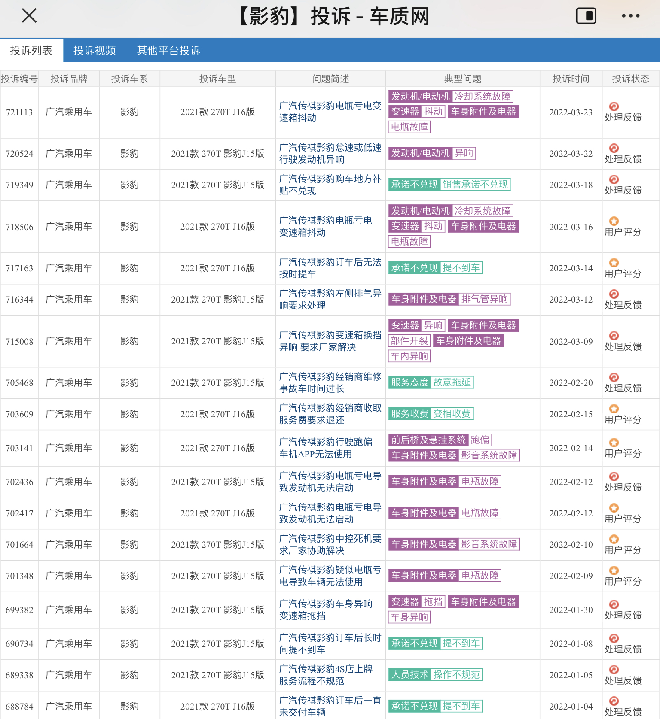Image resolution: width=660 pixels, height=719 pixels.
Task: Open complaint about 4S店上牌服务流程不规范
Action: click(326, 675)
